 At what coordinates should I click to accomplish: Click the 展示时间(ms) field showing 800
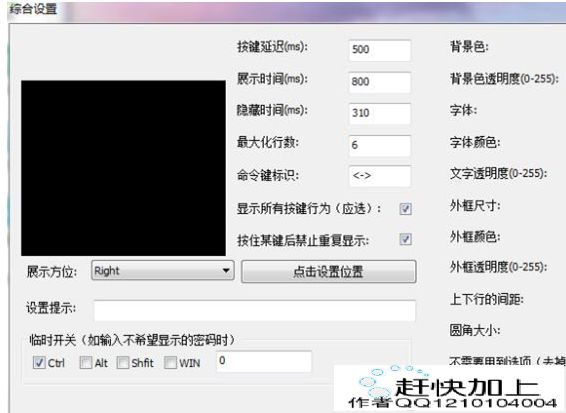point(380,82)
